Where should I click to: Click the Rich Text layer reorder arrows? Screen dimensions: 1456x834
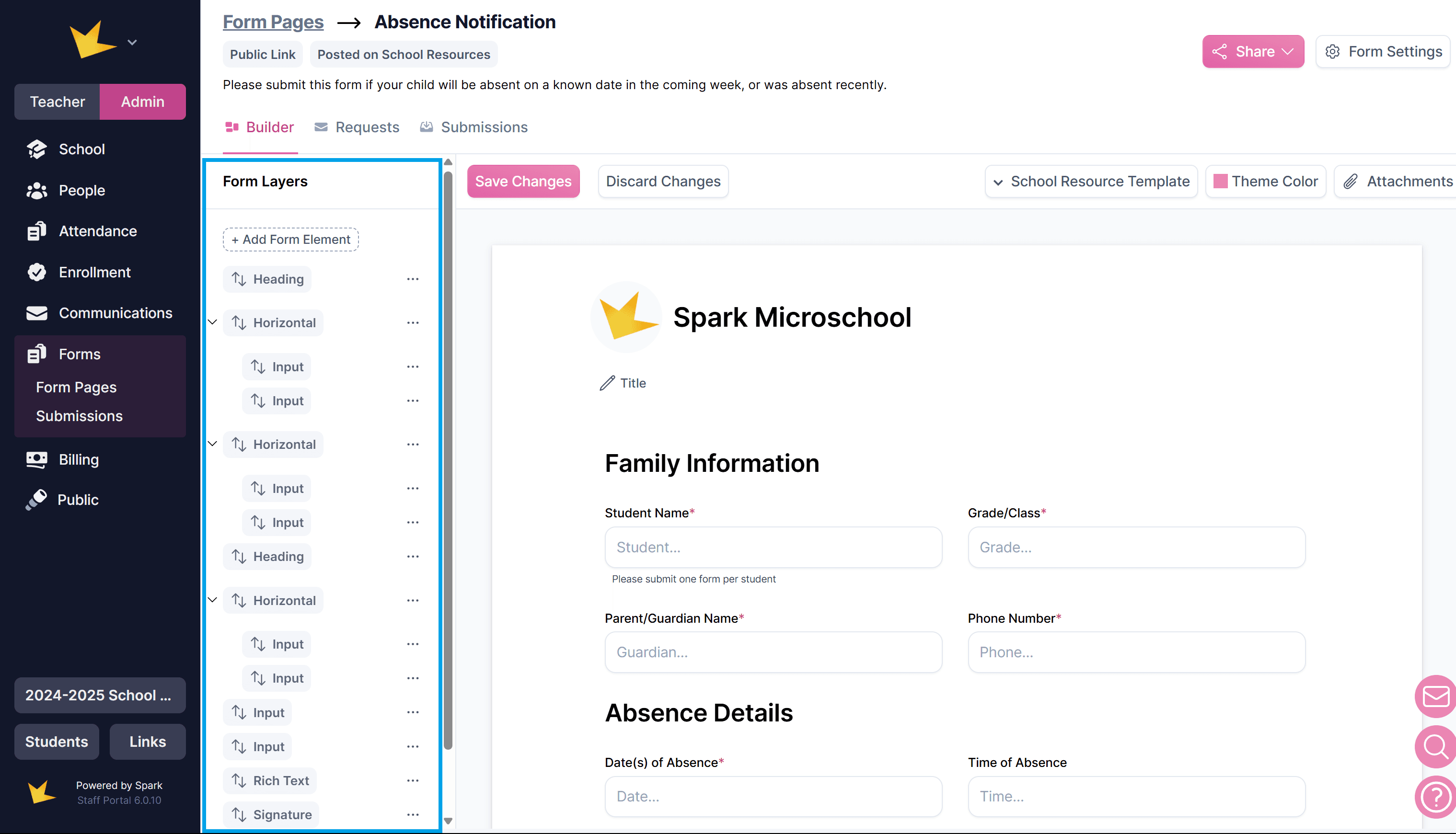[x=239, y=781]
